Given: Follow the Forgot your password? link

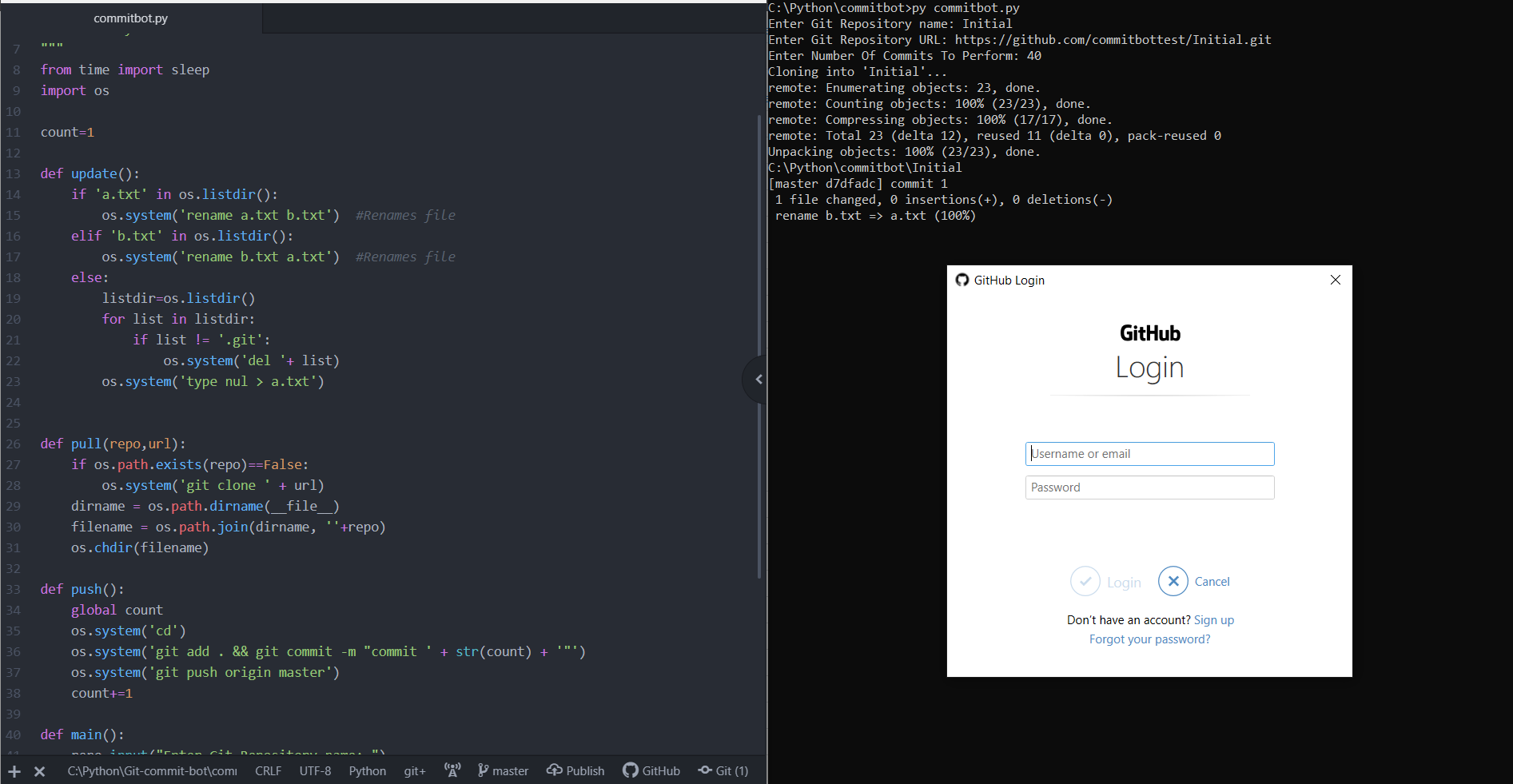Looking at the screenshot, I should tap(1149, 639).
